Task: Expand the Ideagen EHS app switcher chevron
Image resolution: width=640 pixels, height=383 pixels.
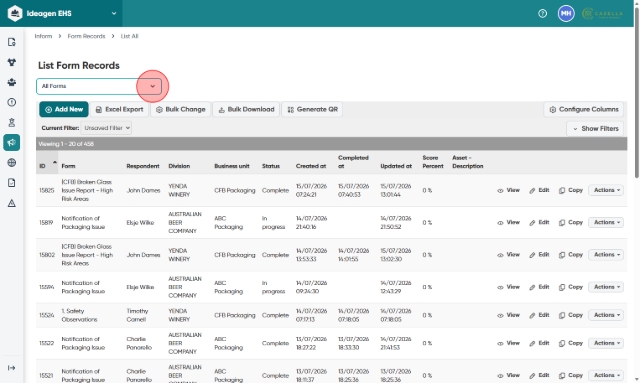Action: pyautogui.click(x=114, y=13)
